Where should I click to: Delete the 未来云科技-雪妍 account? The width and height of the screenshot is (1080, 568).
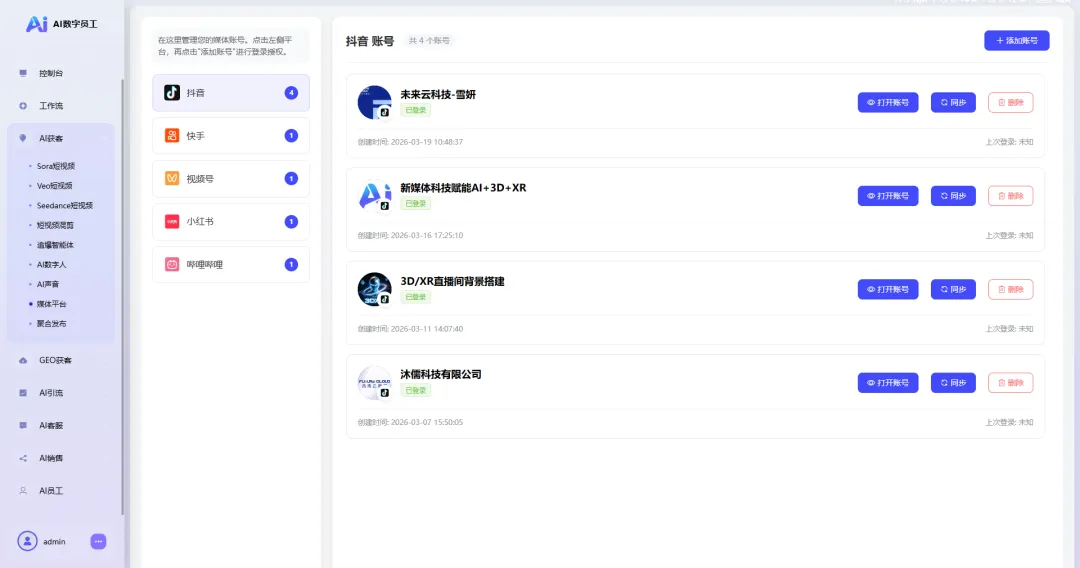click(1010, 103)
